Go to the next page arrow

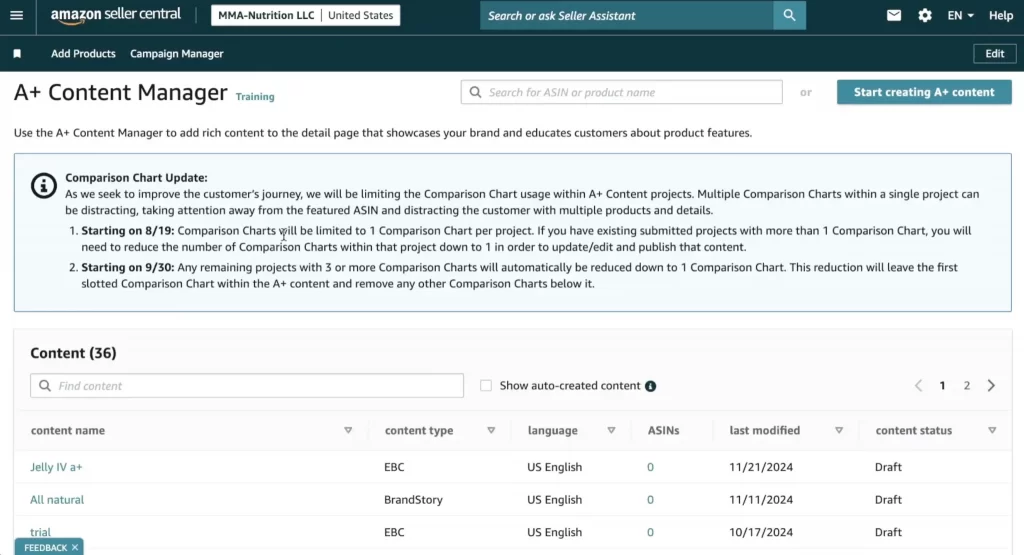pos(991,385)
